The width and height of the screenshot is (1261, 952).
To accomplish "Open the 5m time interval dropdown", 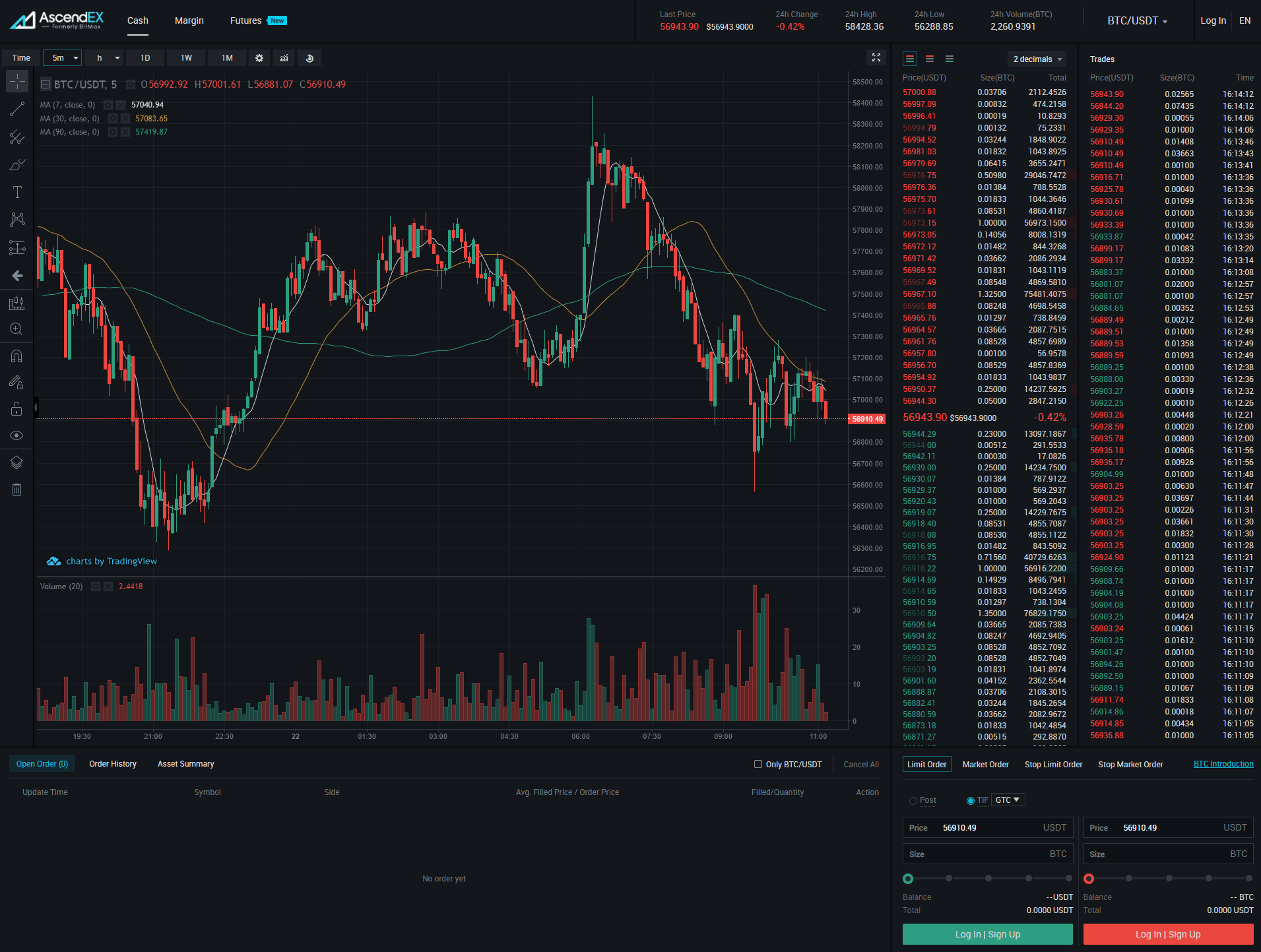I will (63, 58).
